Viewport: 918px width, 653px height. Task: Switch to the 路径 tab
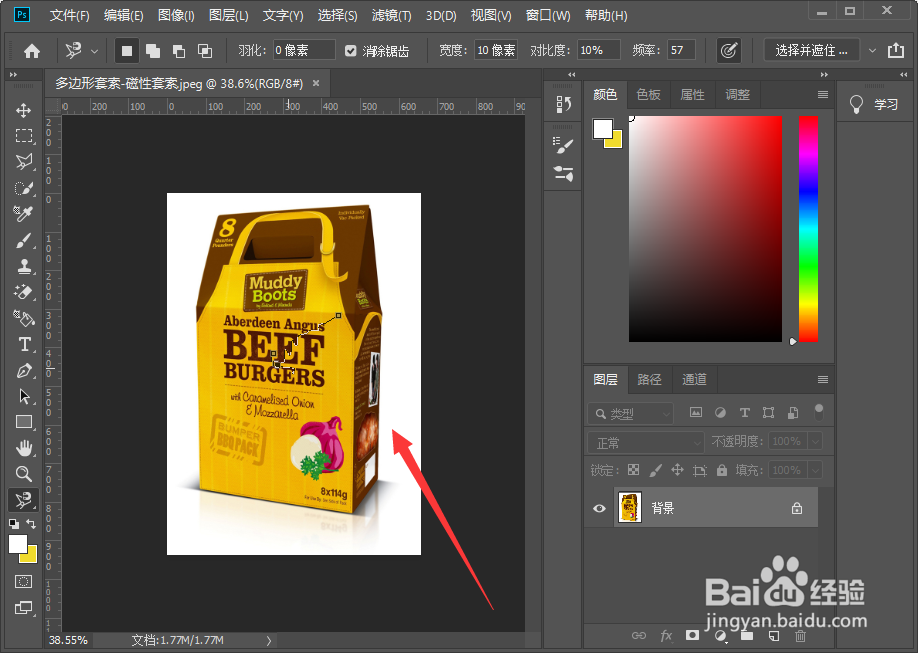[649, 380]
